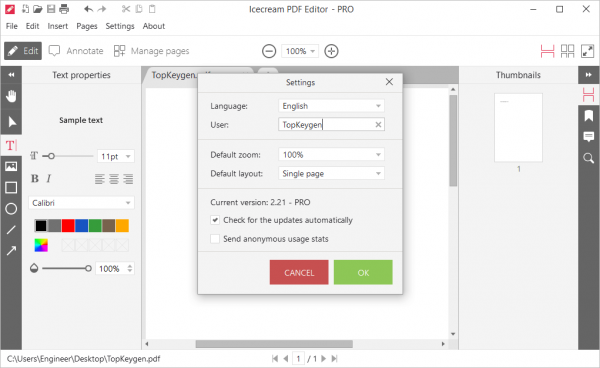Open the Default zoom dropdown
Image resolution: width=600 pixels, height=368 pixels.
331,155
